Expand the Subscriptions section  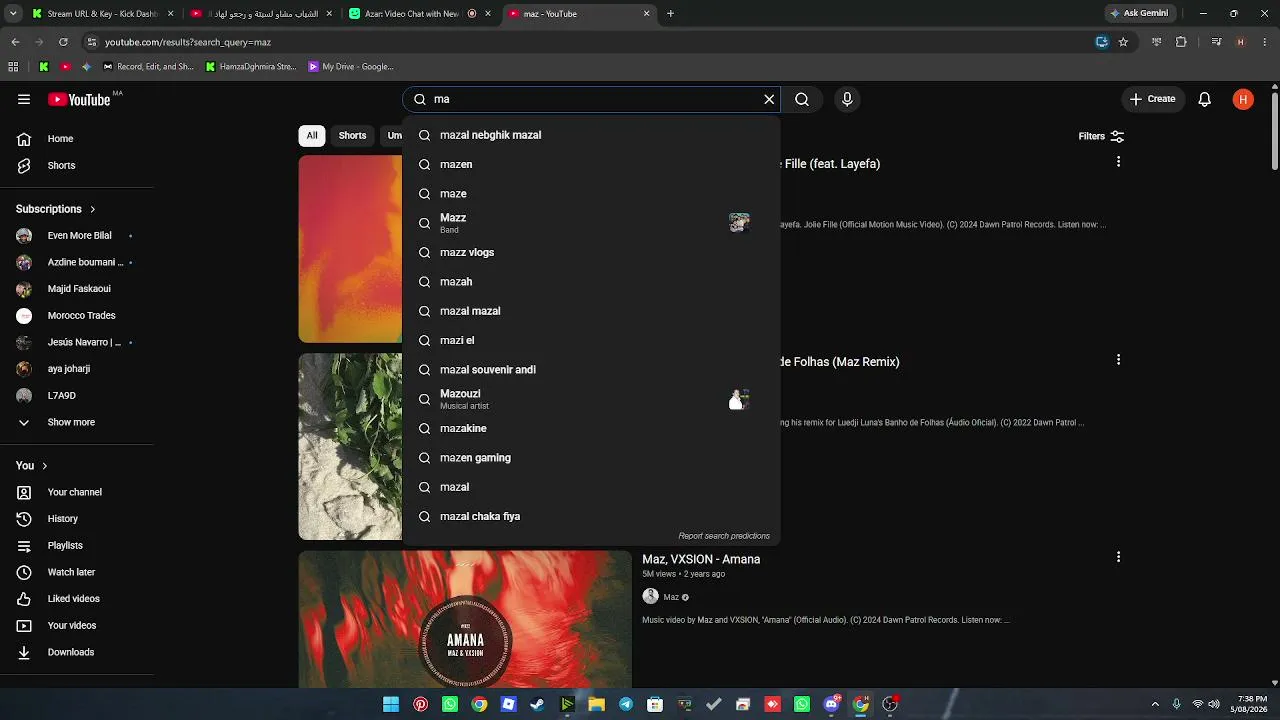point(55,209)
